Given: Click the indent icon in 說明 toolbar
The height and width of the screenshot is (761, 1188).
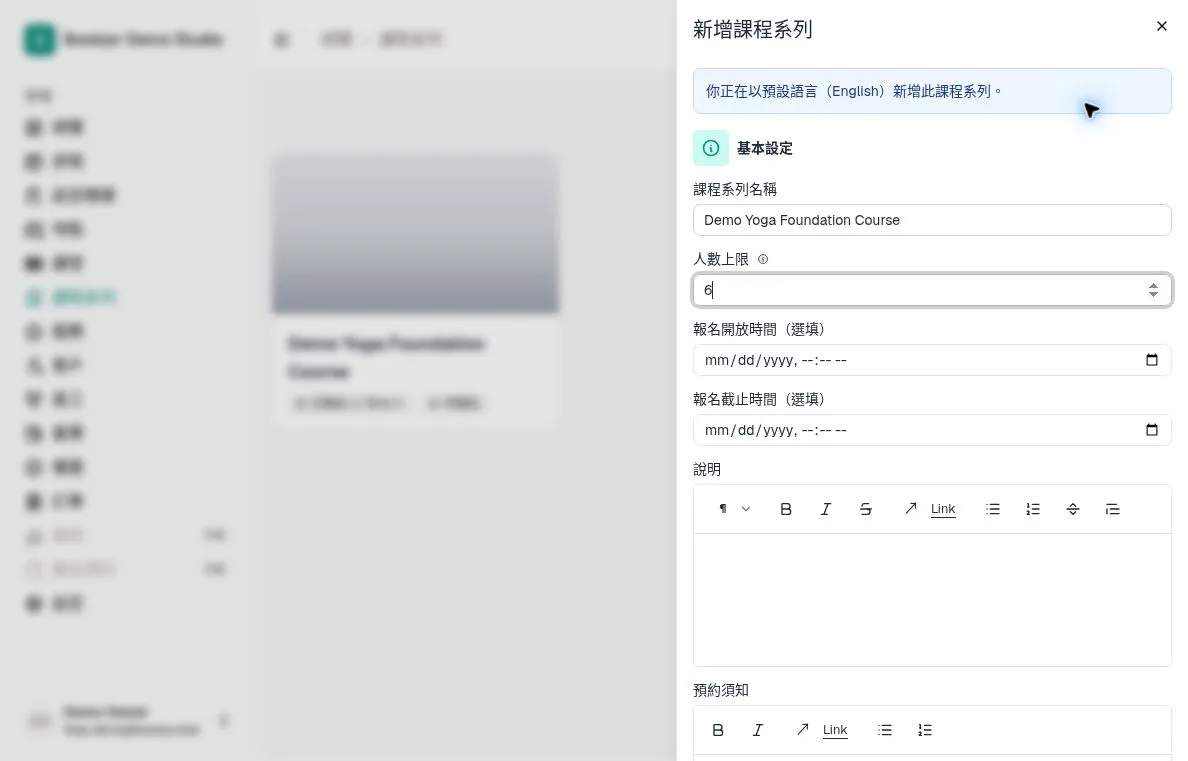Looking at the screenshot, I should (1112, 509).
